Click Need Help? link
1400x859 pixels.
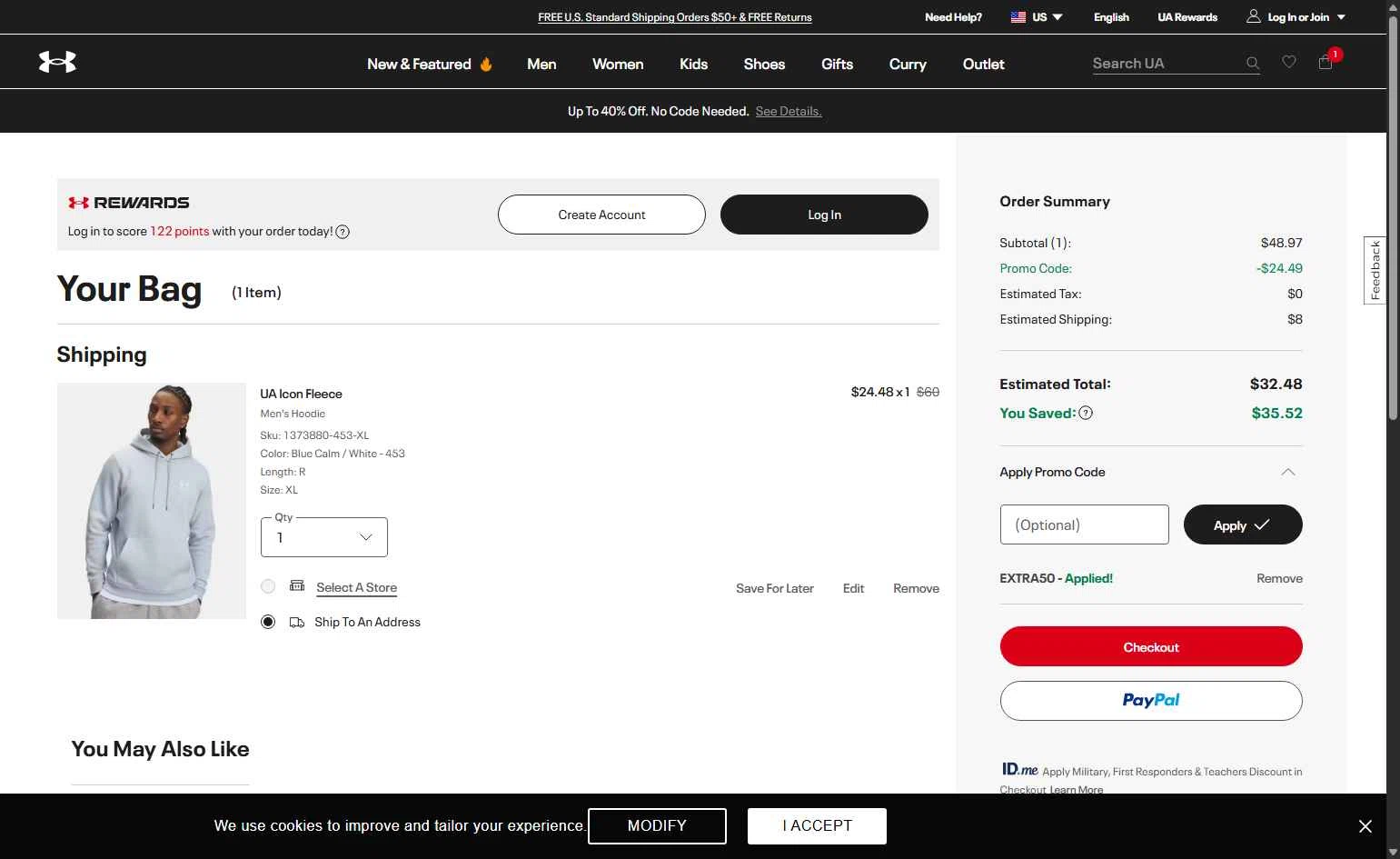pos(953,17)
